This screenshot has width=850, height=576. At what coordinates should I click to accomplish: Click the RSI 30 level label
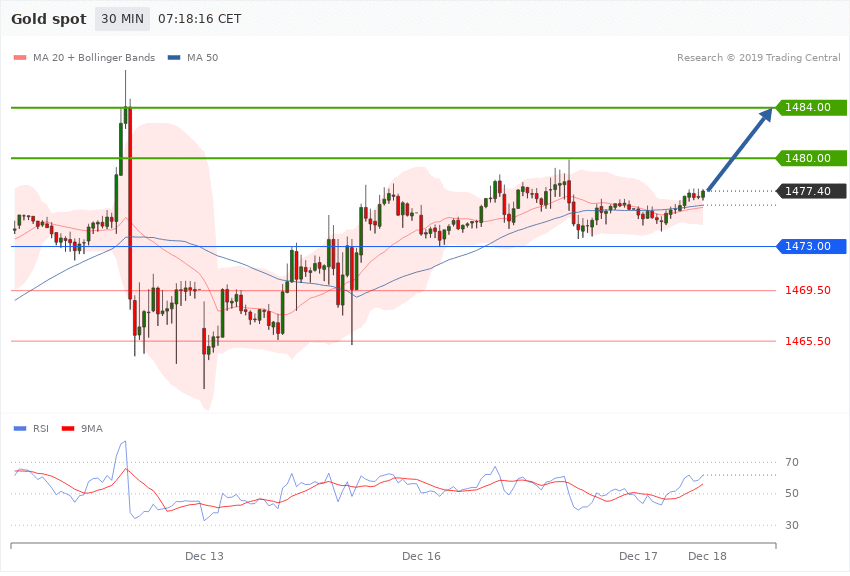[791, 526]
